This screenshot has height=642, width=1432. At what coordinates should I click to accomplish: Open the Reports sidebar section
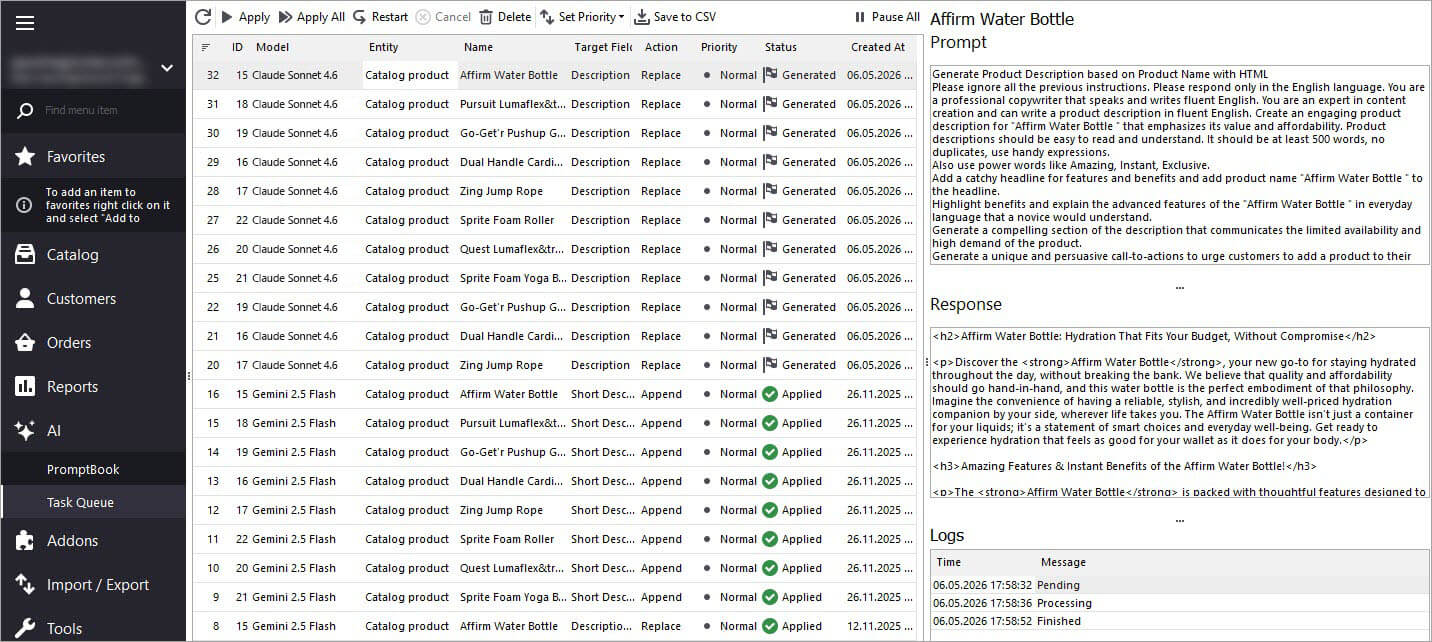[x=93, y=386]
